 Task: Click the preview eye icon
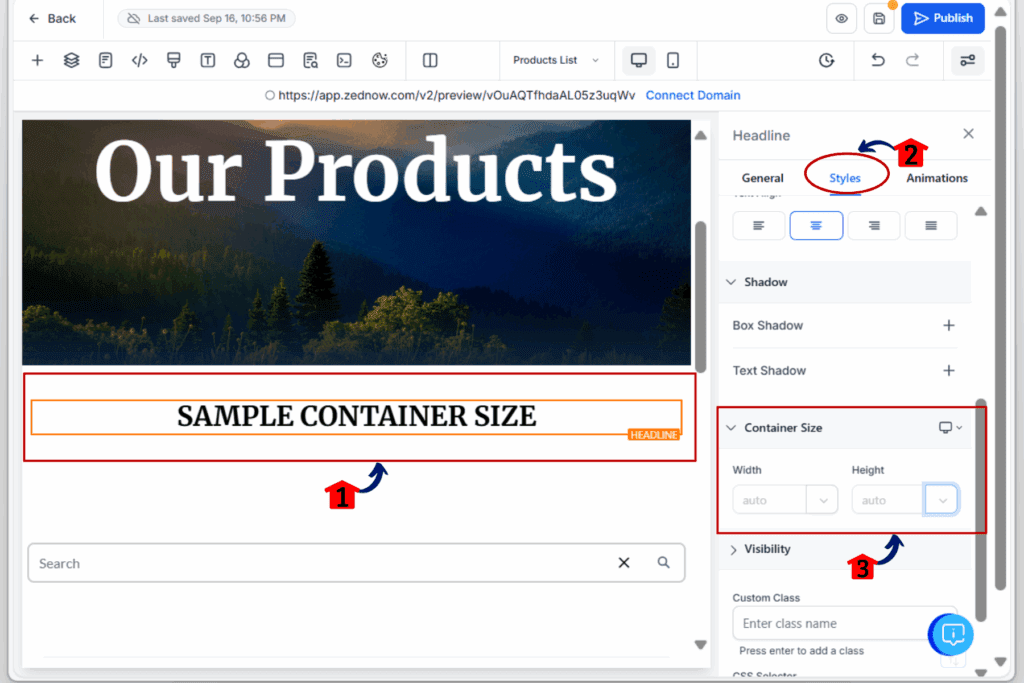[x=841, y=18]
